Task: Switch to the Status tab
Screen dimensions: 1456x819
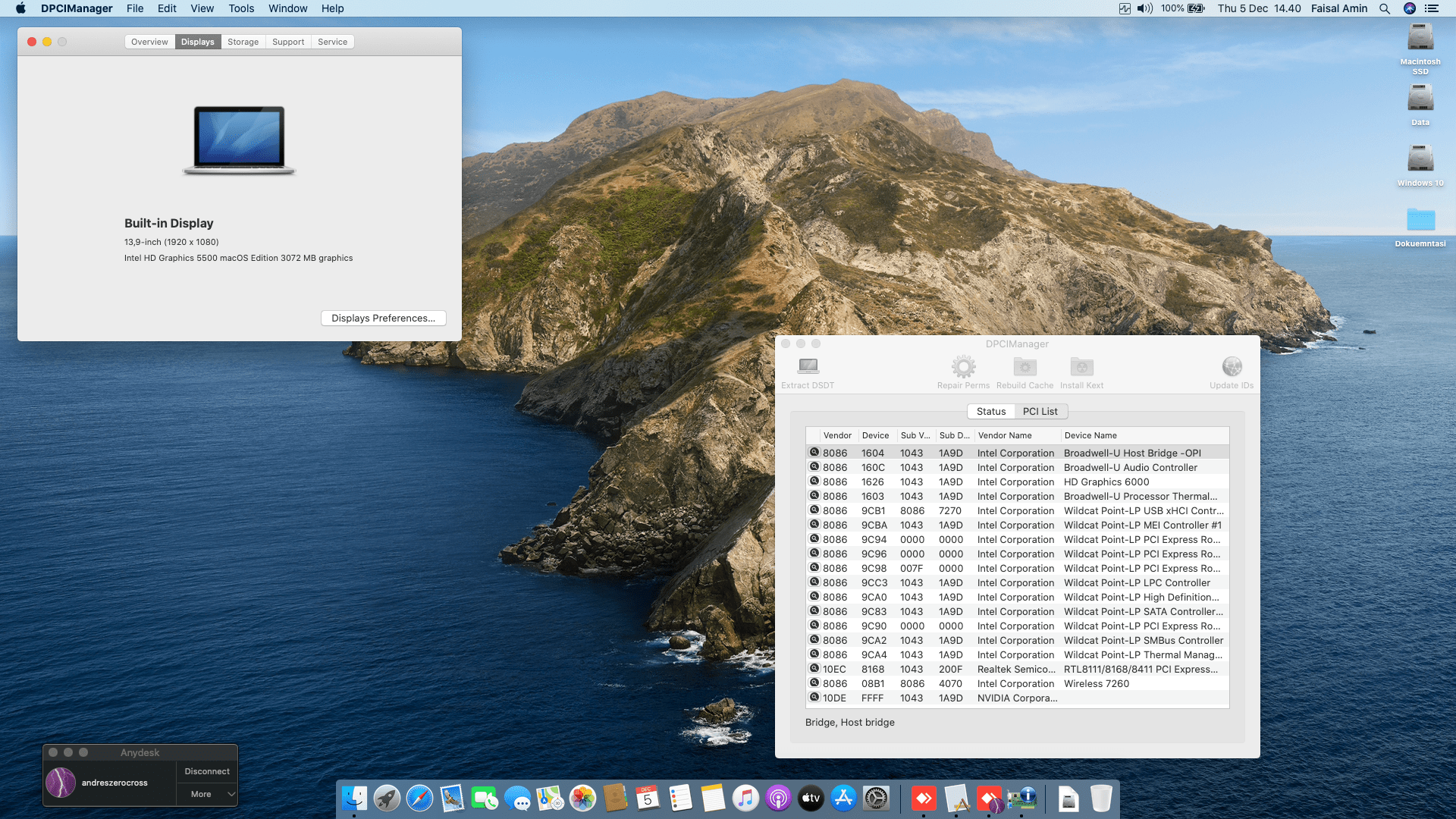Action: (x=990, y=411)
